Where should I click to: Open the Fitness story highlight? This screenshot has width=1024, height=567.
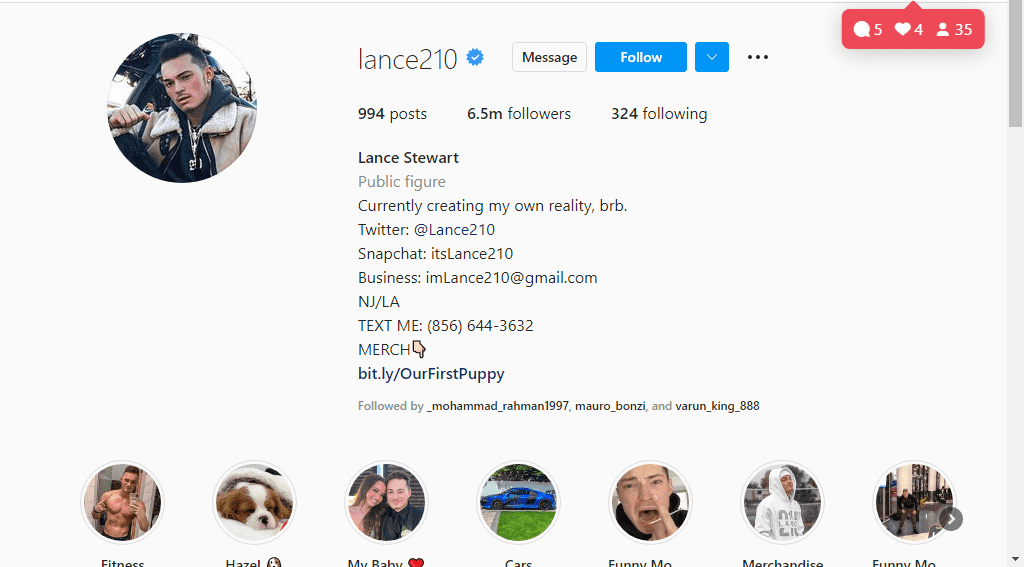click(x=122, y=503)
